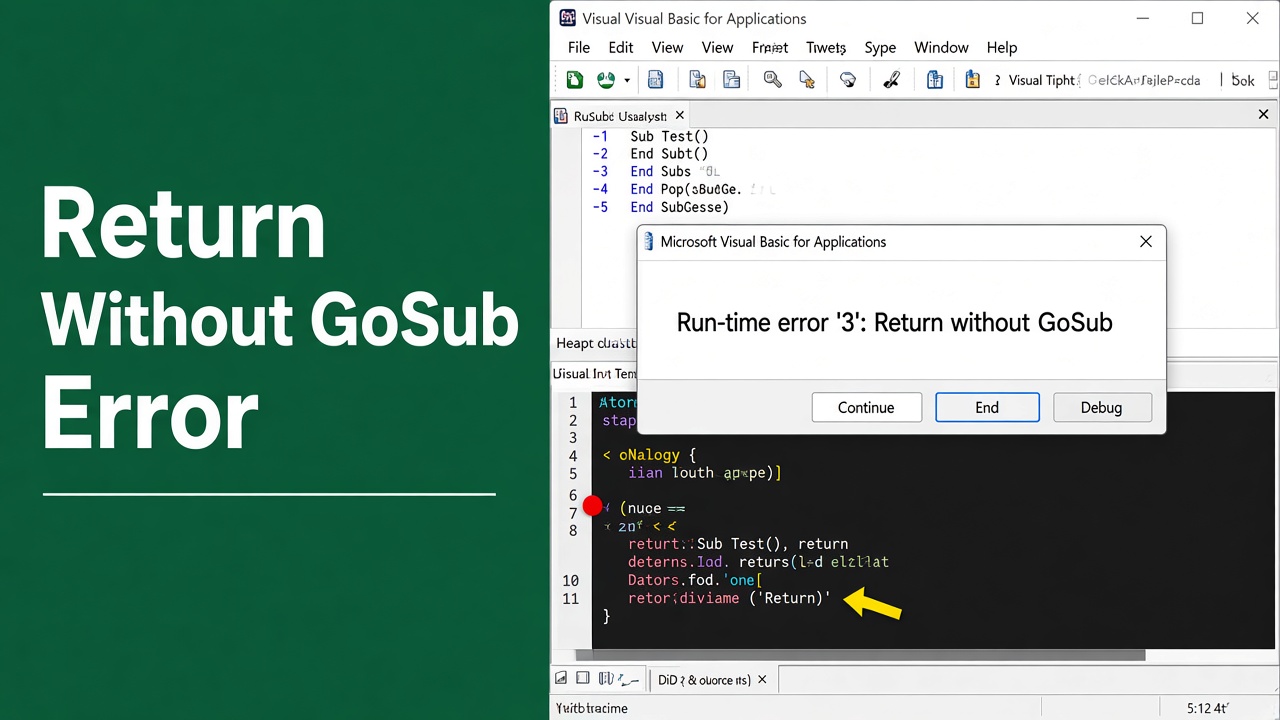Open the Help menu

[x=1002, y=47]
